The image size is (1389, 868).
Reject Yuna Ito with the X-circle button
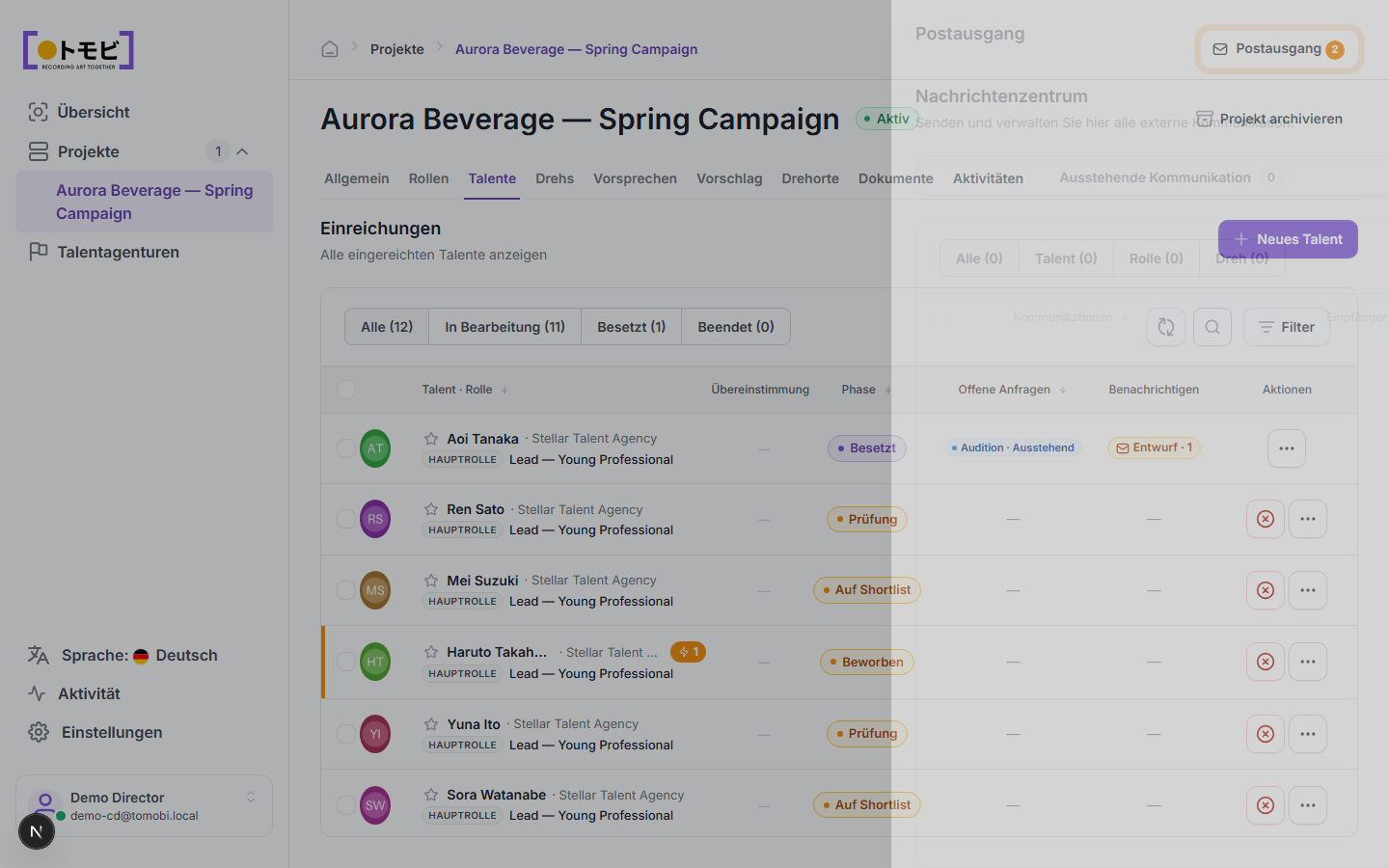[x=1266, y=734]
